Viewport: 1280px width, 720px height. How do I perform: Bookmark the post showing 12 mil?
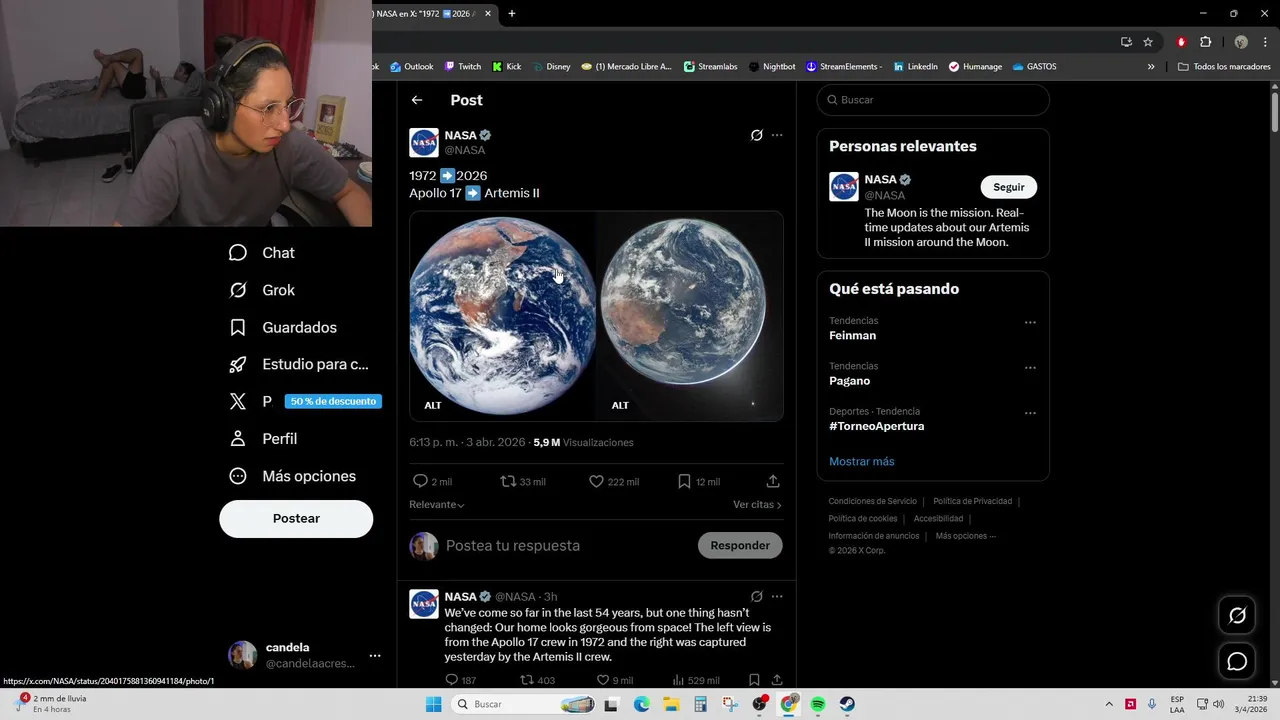pos(684,481)
